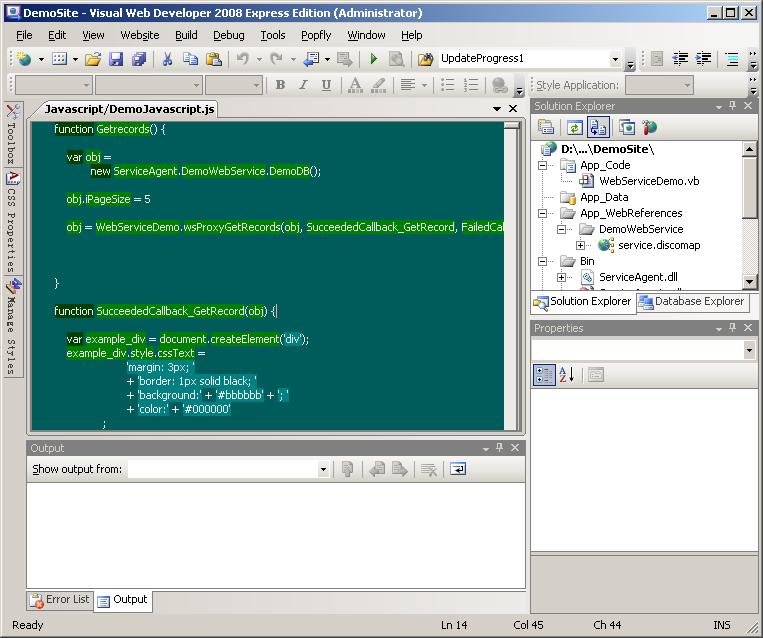Open the Show output from dropdown
763x638 pixels.
click(x=323, y=470)
